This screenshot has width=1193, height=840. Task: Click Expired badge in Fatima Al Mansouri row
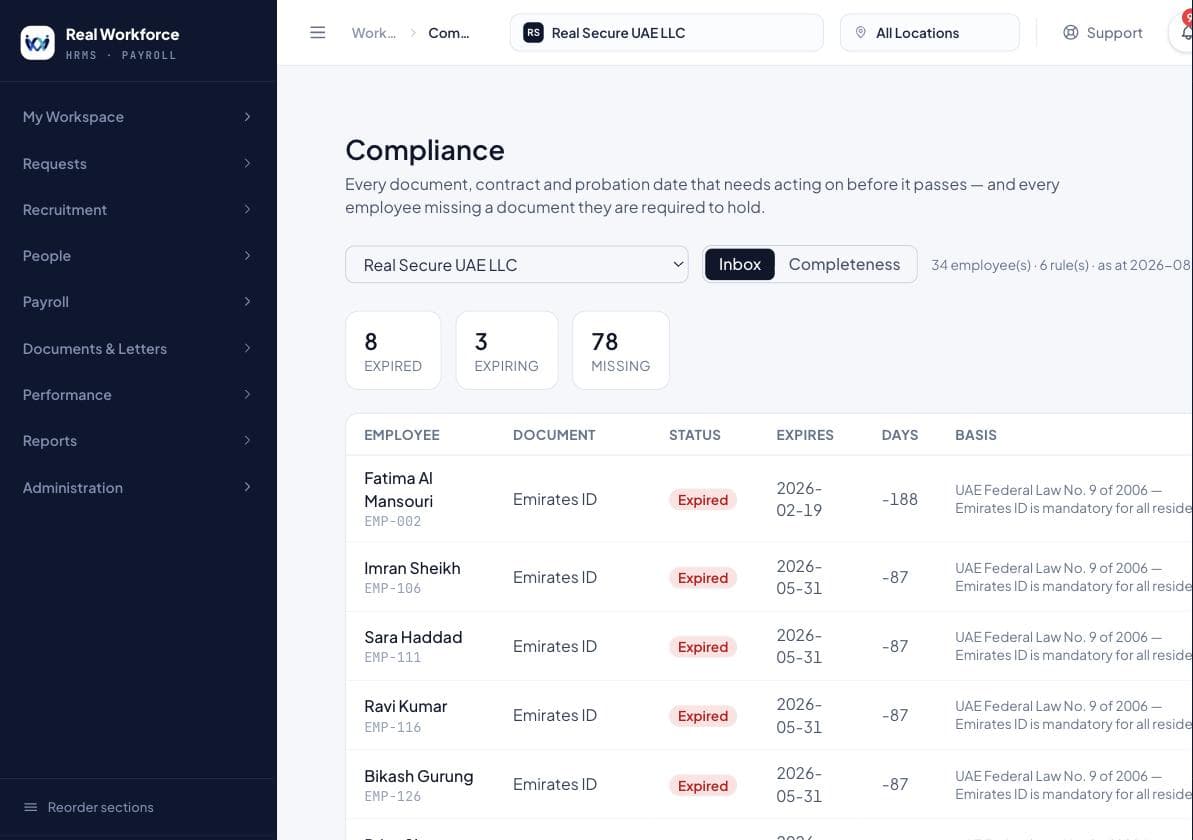coord(703,500)
